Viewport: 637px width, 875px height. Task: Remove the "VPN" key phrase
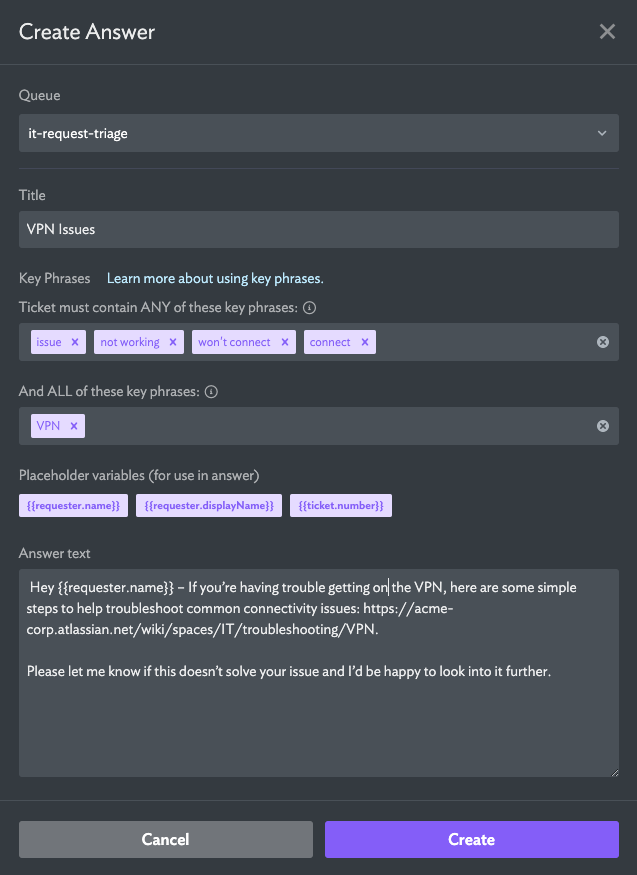[72, 425]
